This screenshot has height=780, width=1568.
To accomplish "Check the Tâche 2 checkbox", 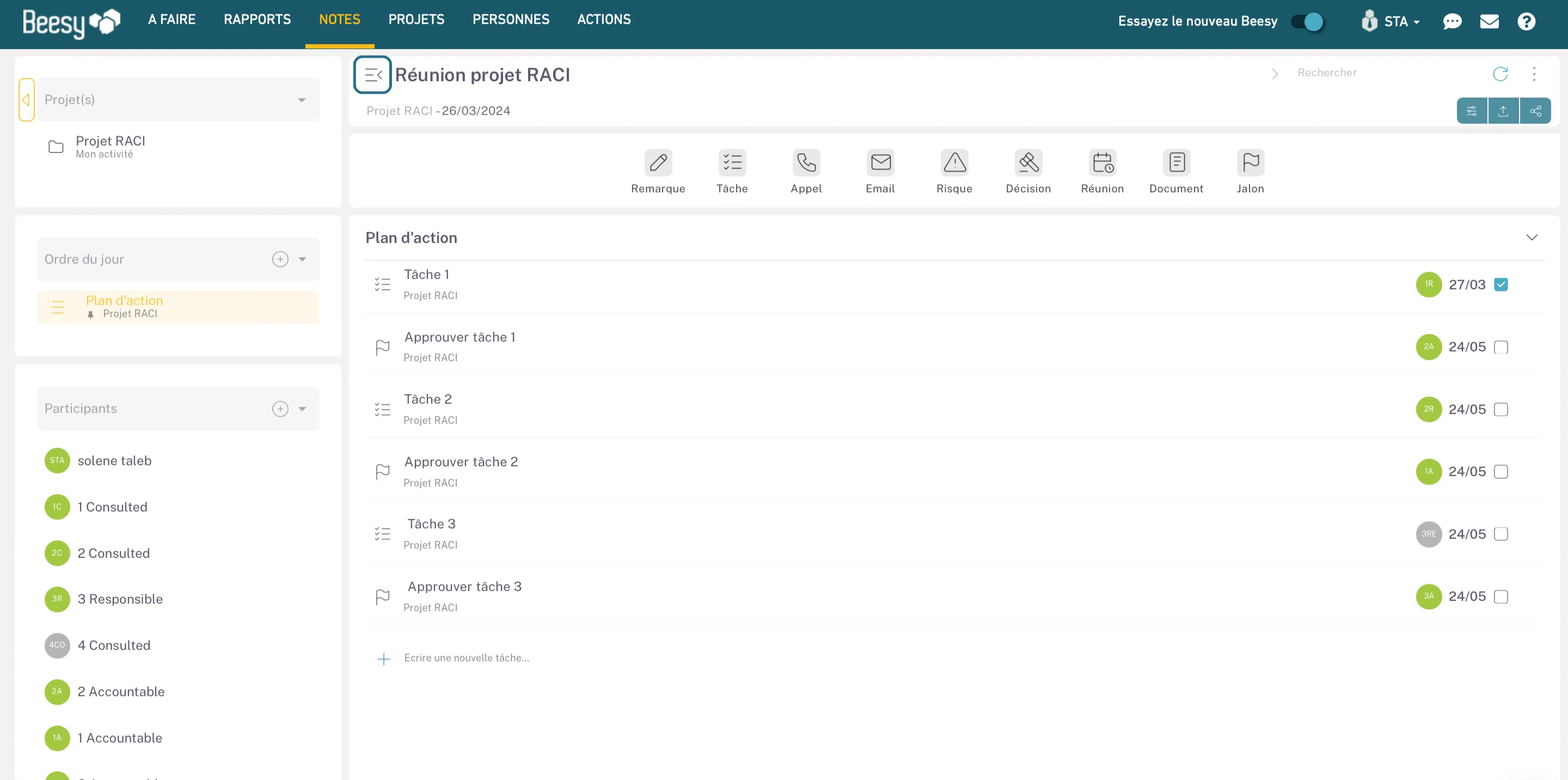I will 1501,409.
